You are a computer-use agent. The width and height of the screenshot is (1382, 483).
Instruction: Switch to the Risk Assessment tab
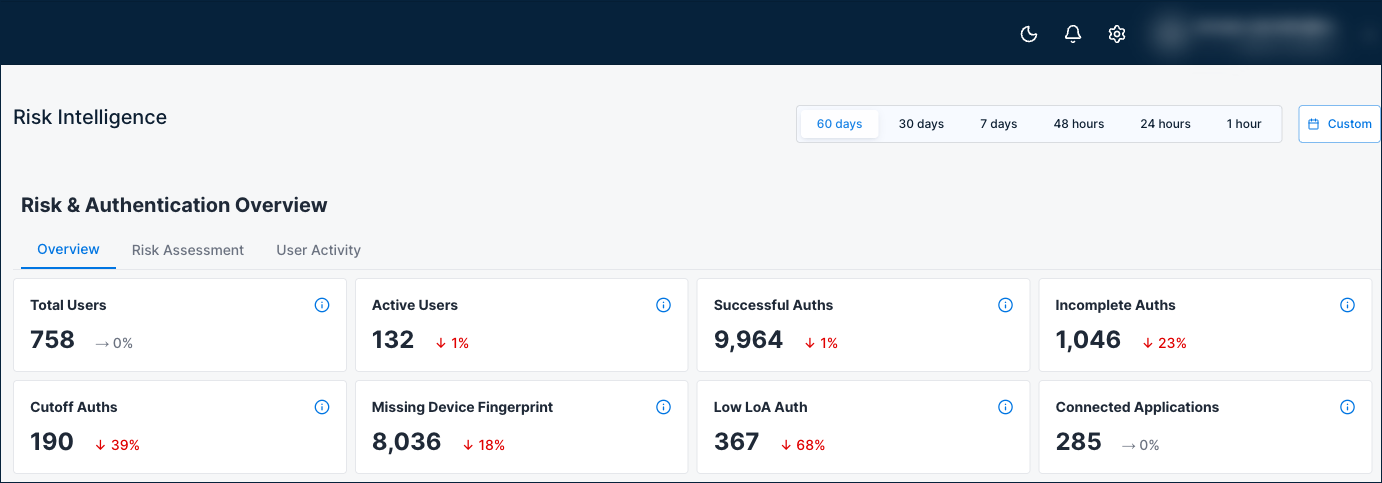[x=188, y=250]
